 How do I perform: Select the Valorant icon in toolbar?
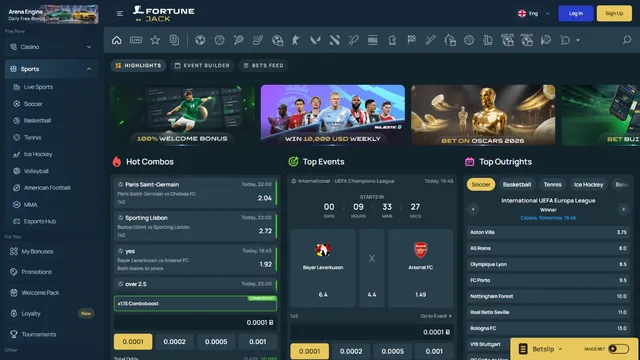point(315,40)
